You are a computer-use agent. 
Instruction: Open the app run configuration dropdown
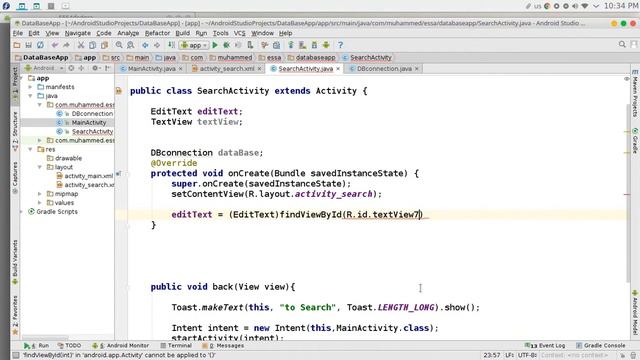pos(194,45)
